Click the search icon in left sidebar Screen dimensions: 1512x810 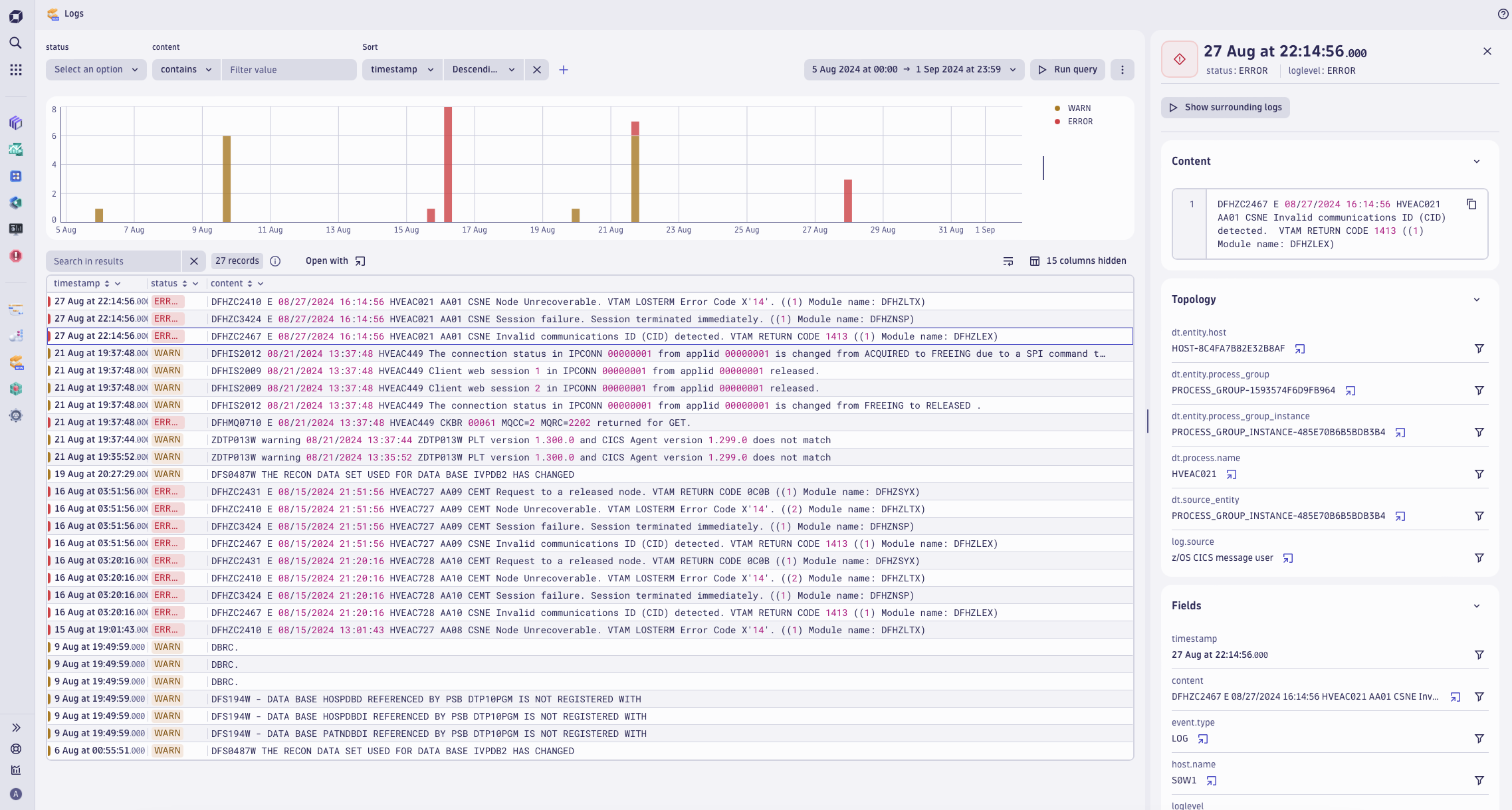click(x=16, y=43)
